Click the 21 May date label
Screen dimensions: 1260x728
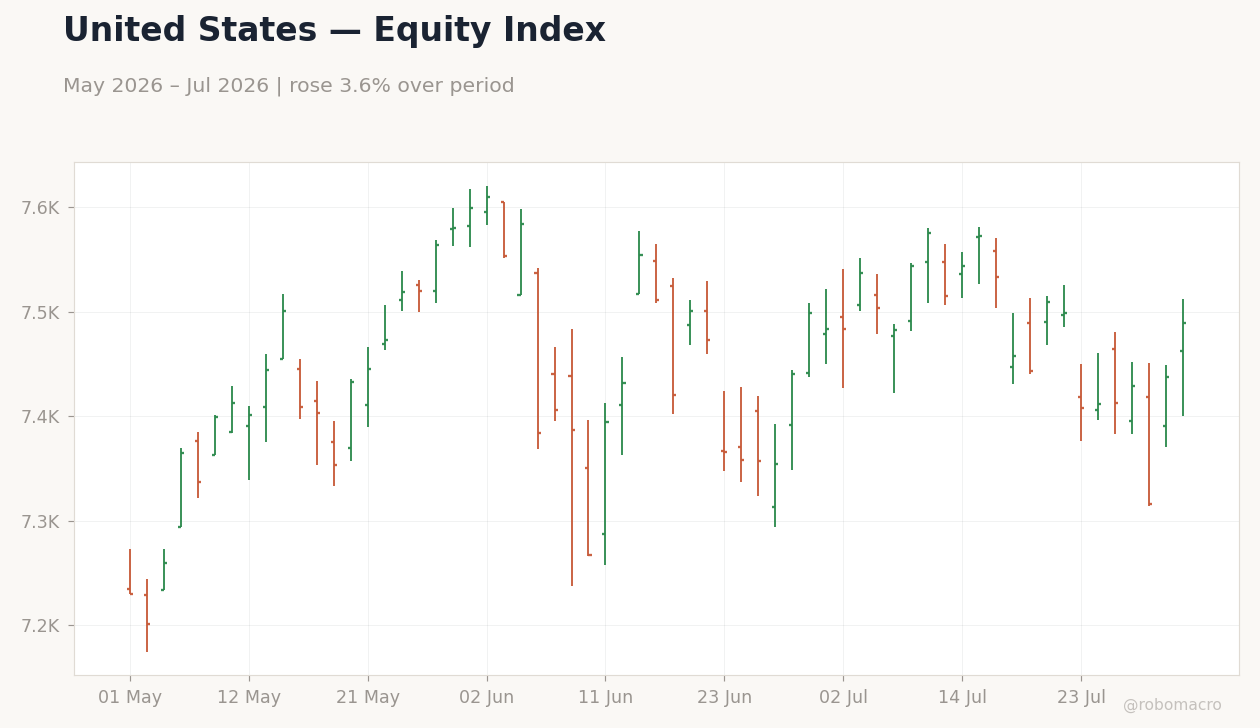tap(368, 698)
